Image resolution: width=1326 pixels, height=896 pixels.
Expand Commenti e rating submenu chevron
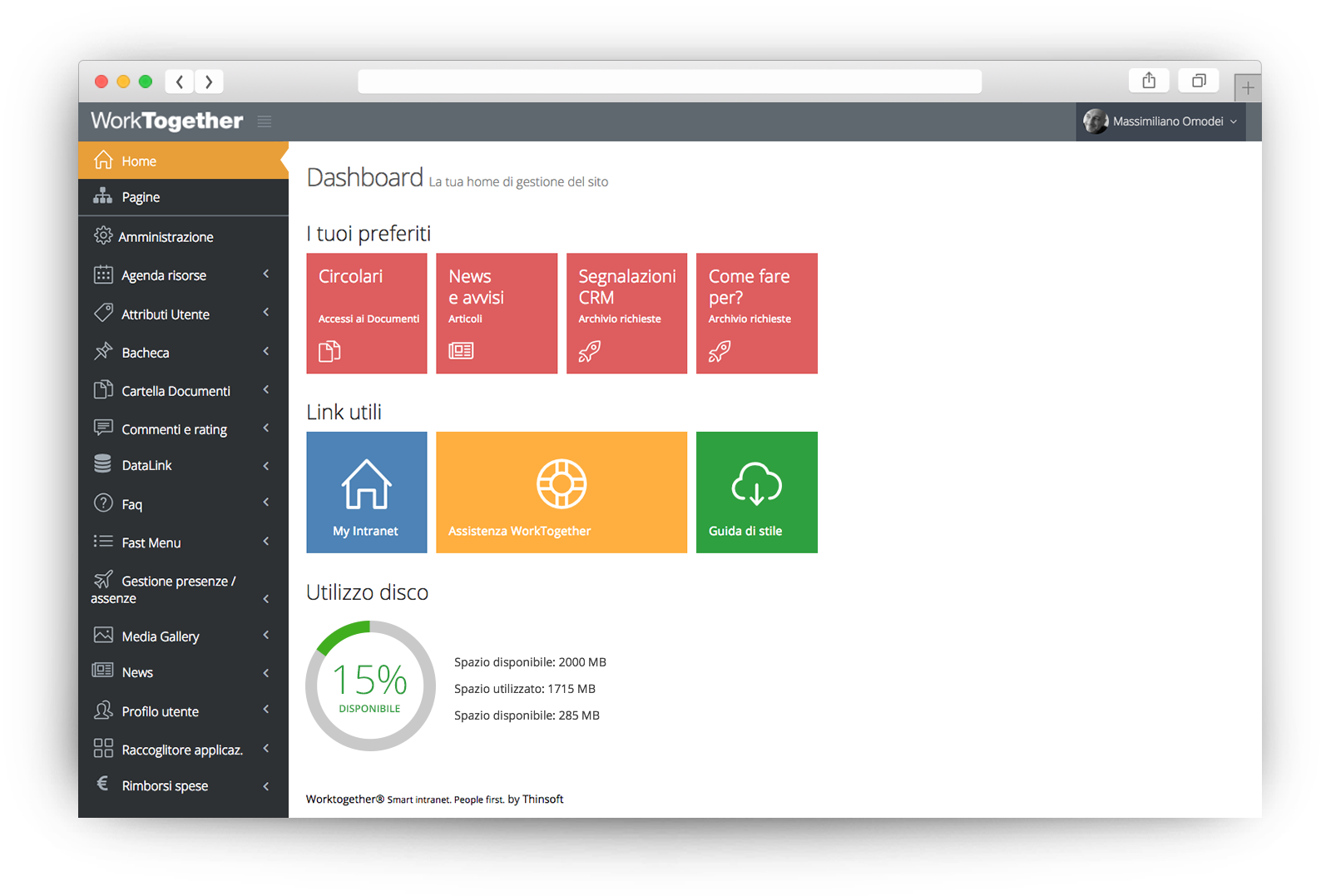pos(266,428)
